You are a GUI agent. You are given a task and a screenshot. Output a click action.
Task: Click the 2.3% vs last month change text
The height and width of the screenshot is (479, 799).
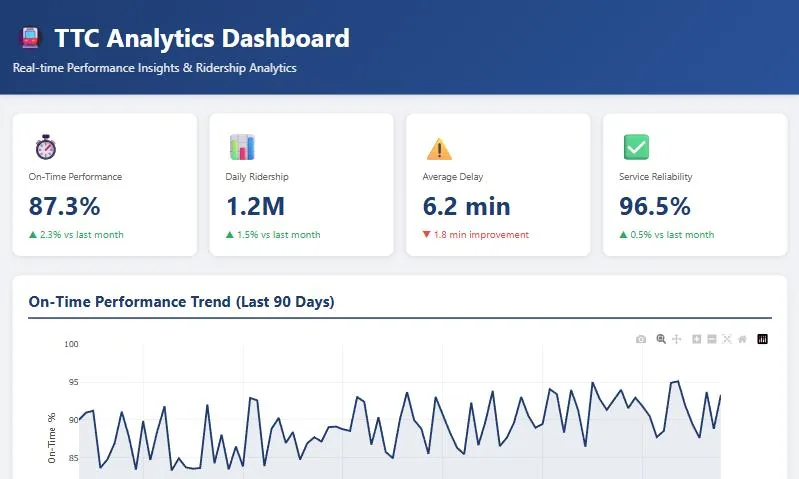pos(76,235)
